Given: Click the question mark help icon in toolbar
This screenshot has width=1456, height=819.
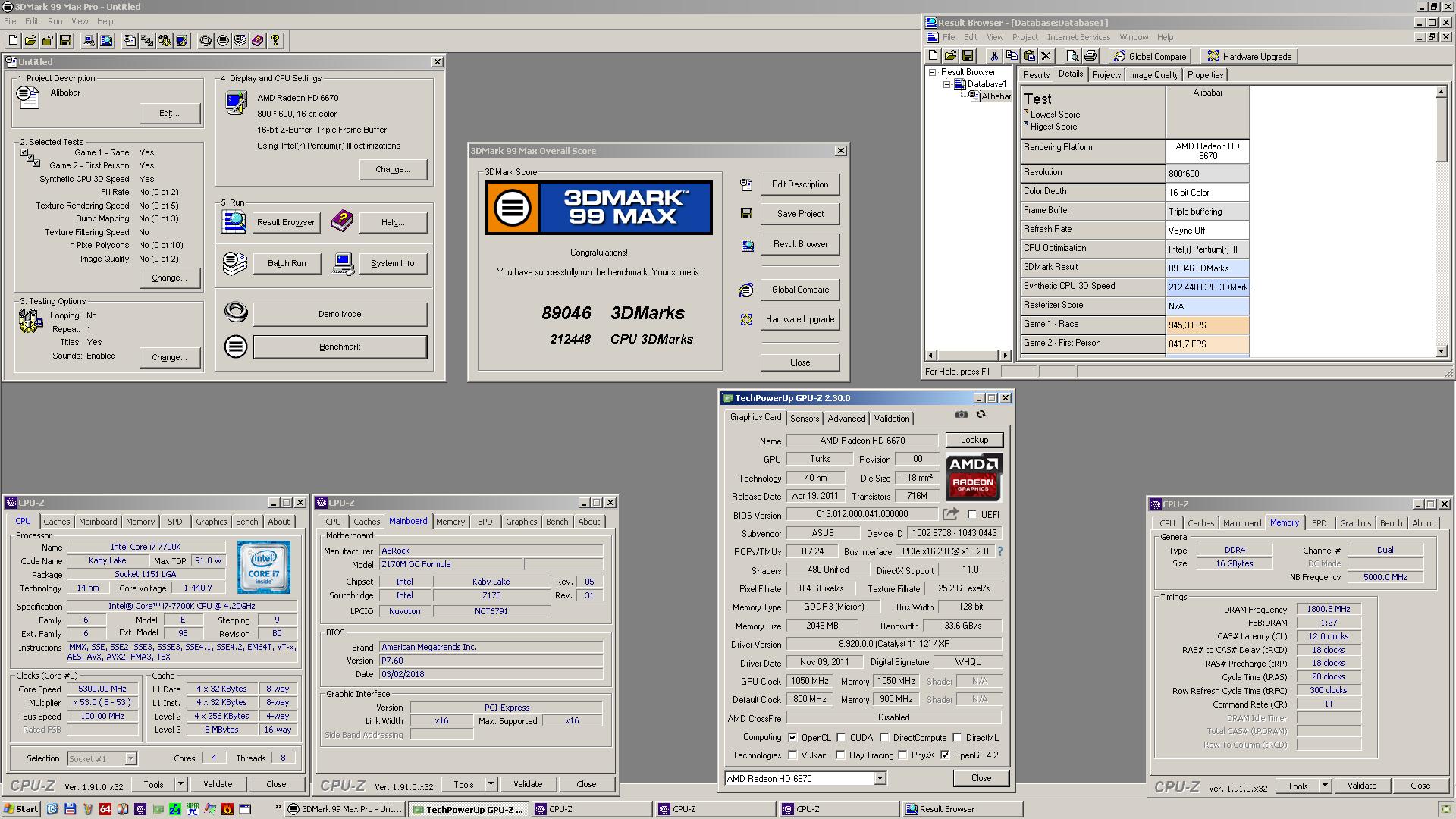Looking at the screenshot, I should point(275,41).
